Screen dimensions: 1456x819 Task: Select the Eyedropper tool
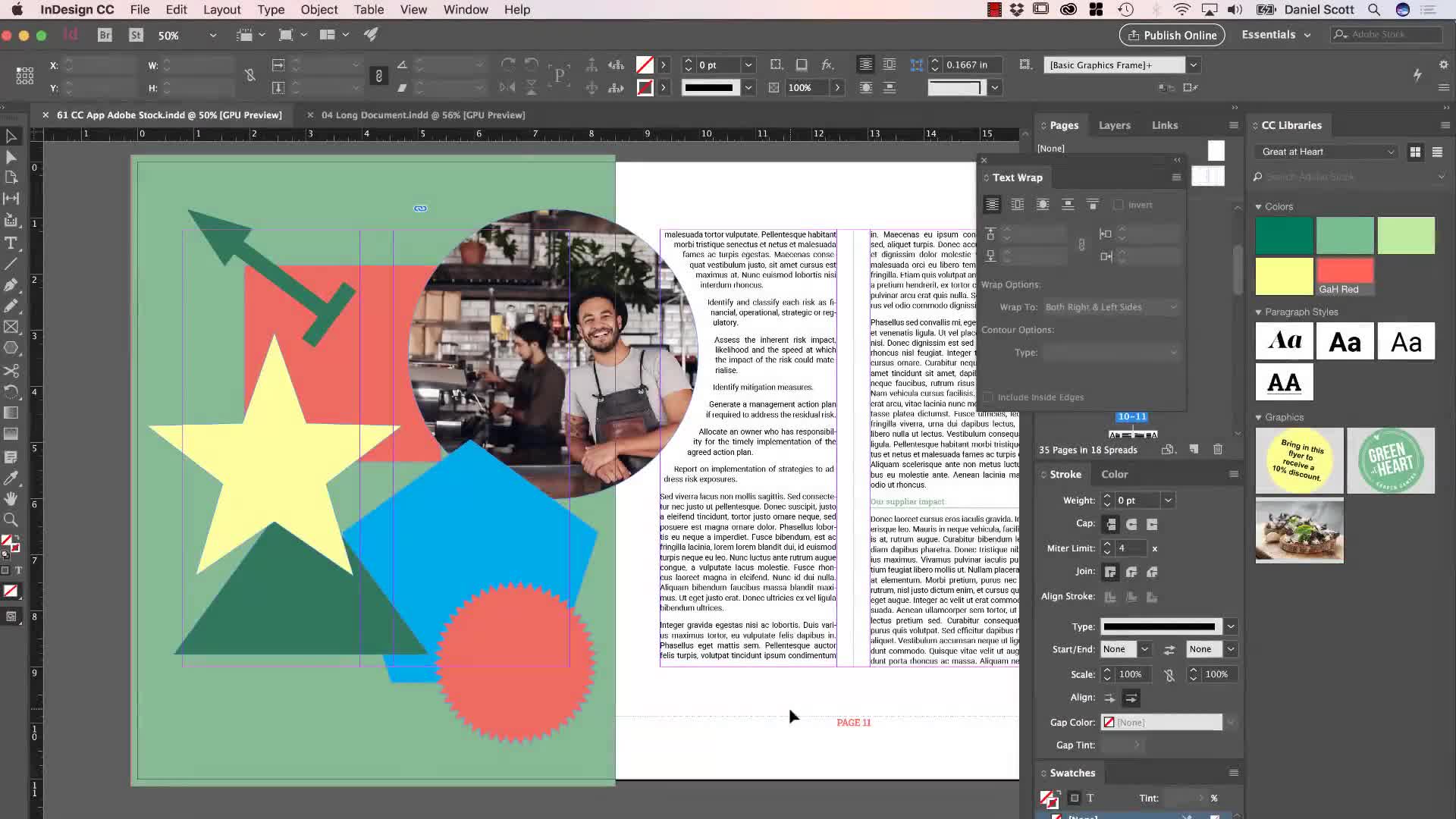tap(11, 478)
